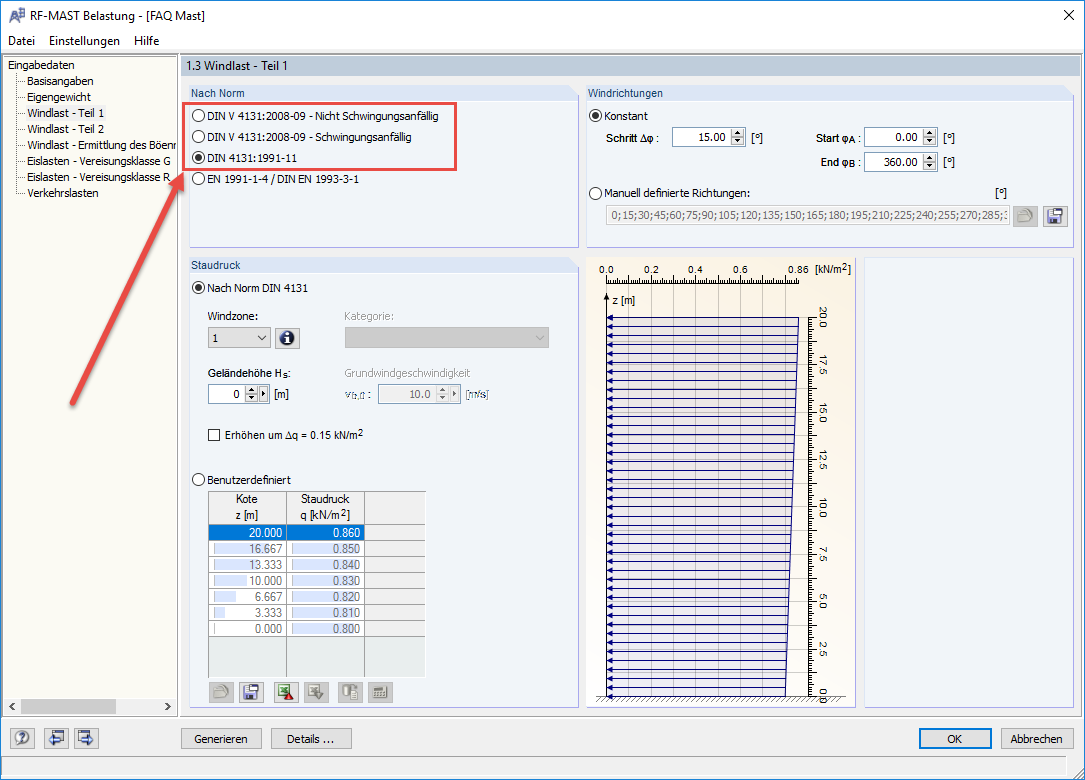Click the Schritt Δφ input field

[702, 137]
